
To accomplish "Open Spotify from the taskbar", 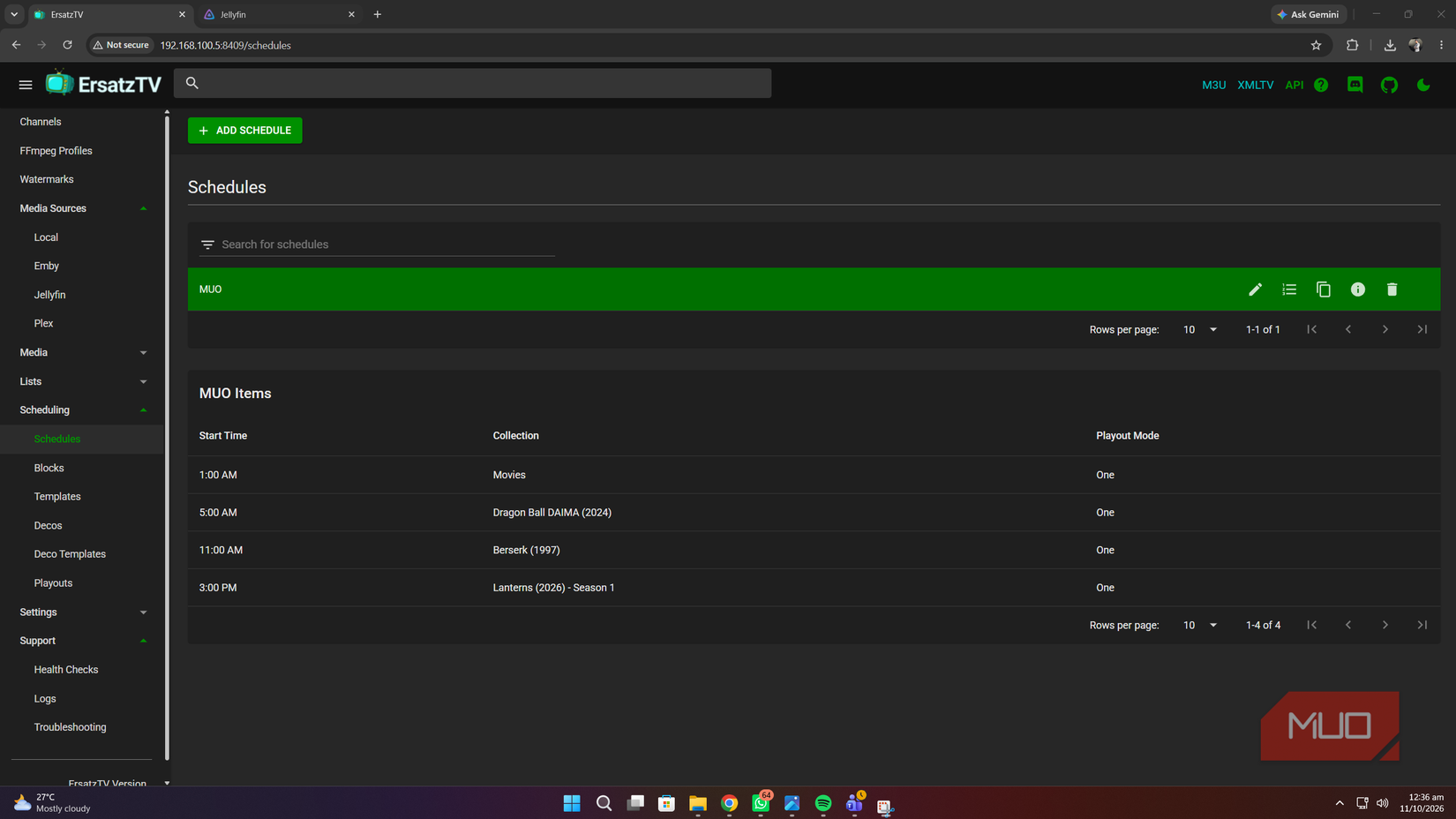I will [x=823, y=803].
